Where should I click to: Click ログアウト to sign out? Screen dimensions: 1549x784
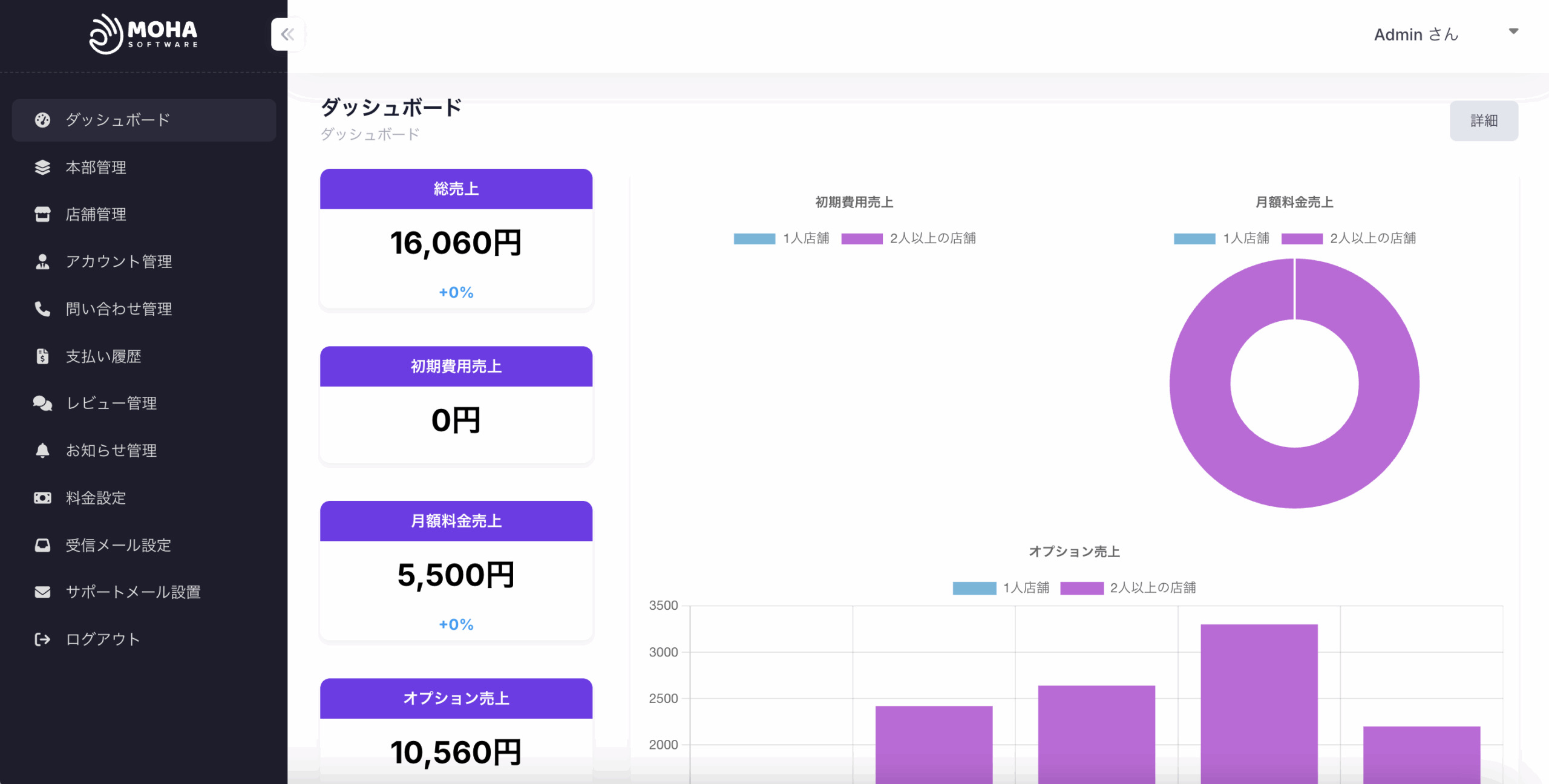[144, 639]
